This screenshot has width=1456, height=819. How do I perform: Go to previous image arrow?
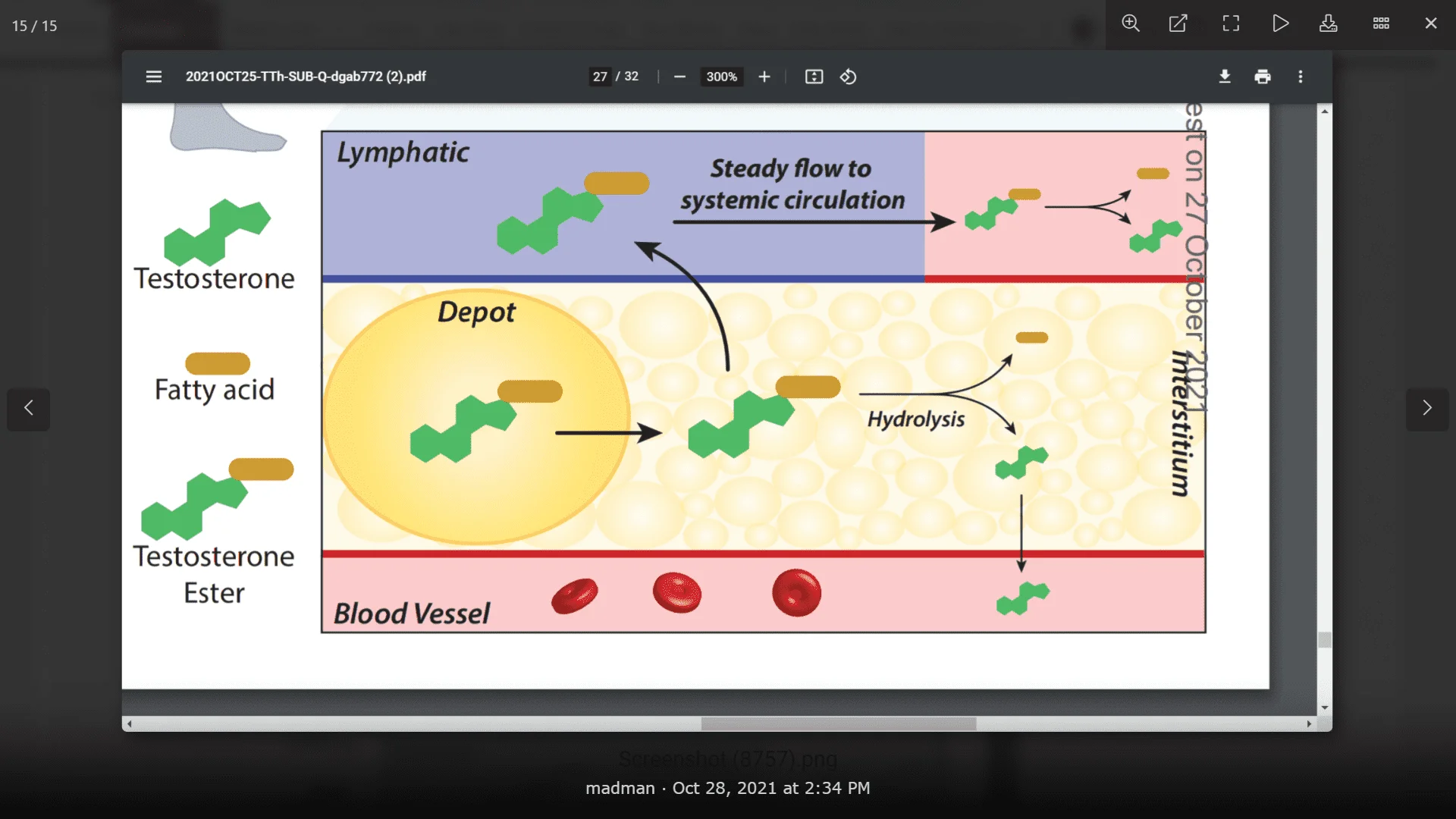(29, 409)
